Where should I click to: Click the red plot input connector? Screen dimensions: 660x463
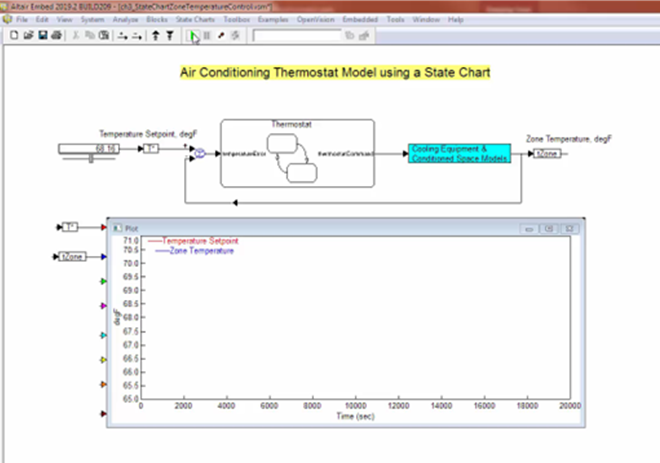click(x=104, y=227)
